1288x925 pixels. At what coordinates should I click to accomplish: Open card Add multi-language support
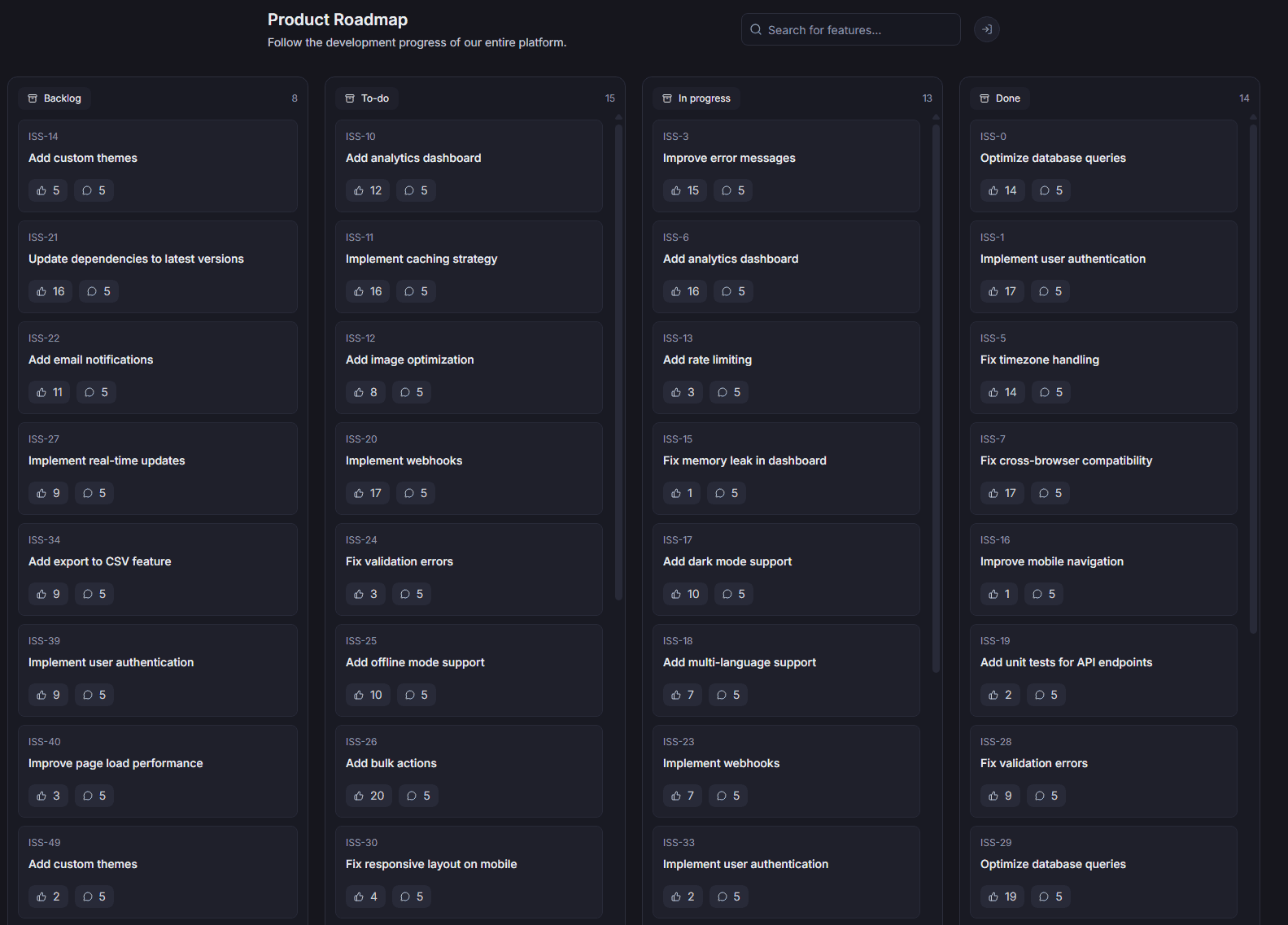pos(786,670)
